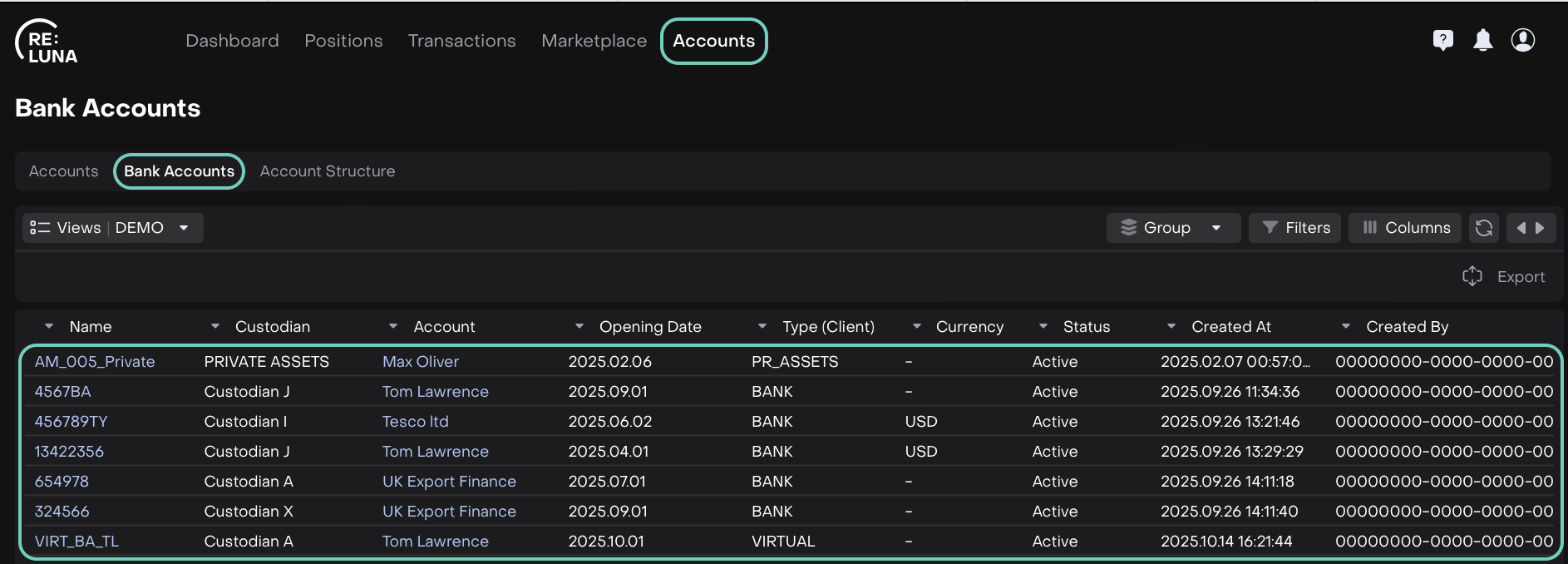
Task: Switch to the Account Structure tab
Action: [327, 171]
